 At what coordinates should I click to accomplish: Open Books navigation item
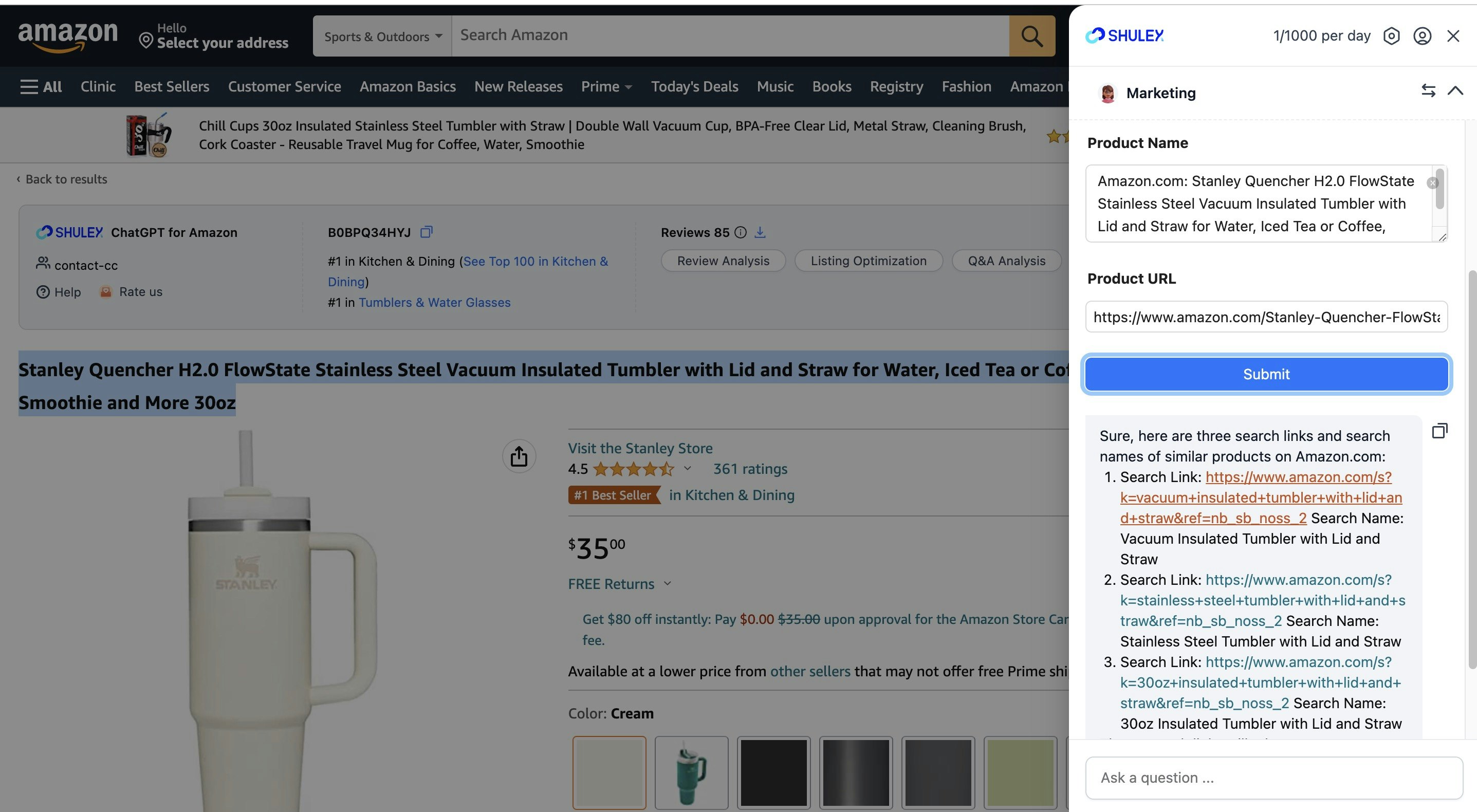[832, 86]
